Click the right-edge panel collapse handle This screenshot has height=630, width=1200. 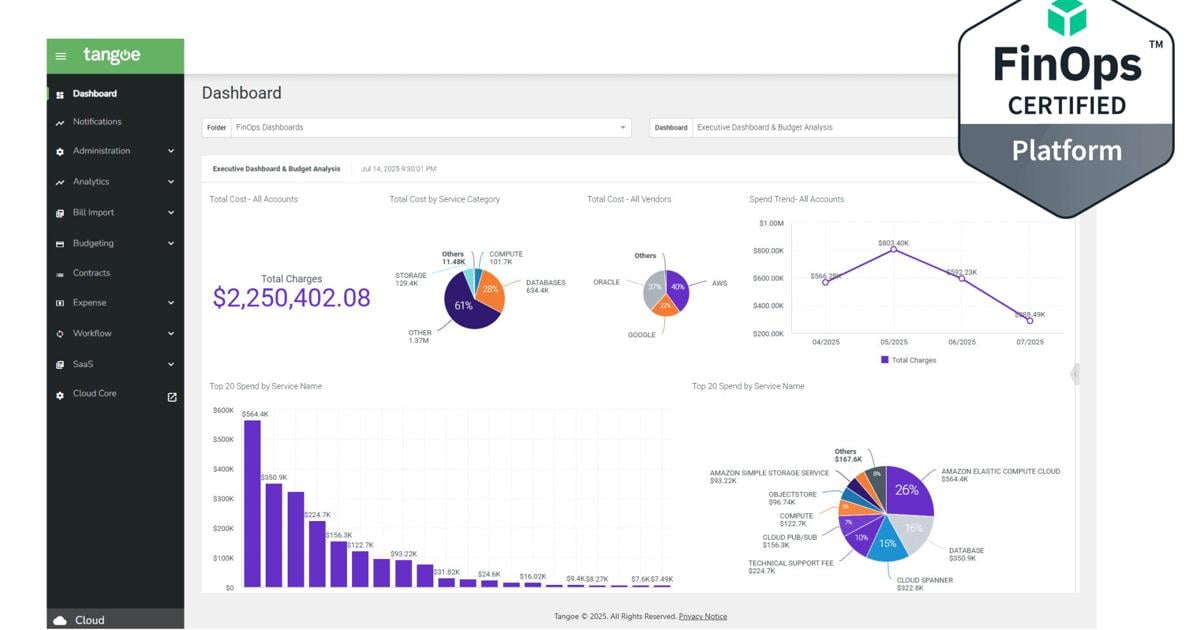pyautogui.click(x=1075, y=374)
